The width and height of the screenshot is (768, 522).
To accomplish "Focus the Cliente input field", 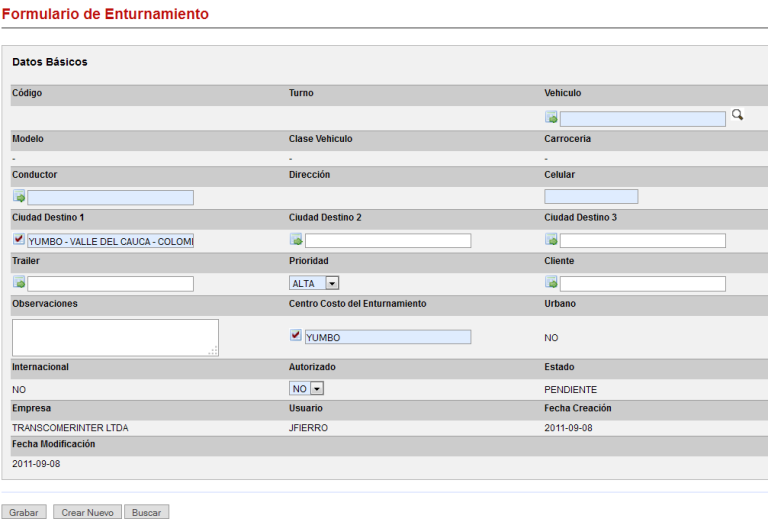I will [x=642, y=284].
